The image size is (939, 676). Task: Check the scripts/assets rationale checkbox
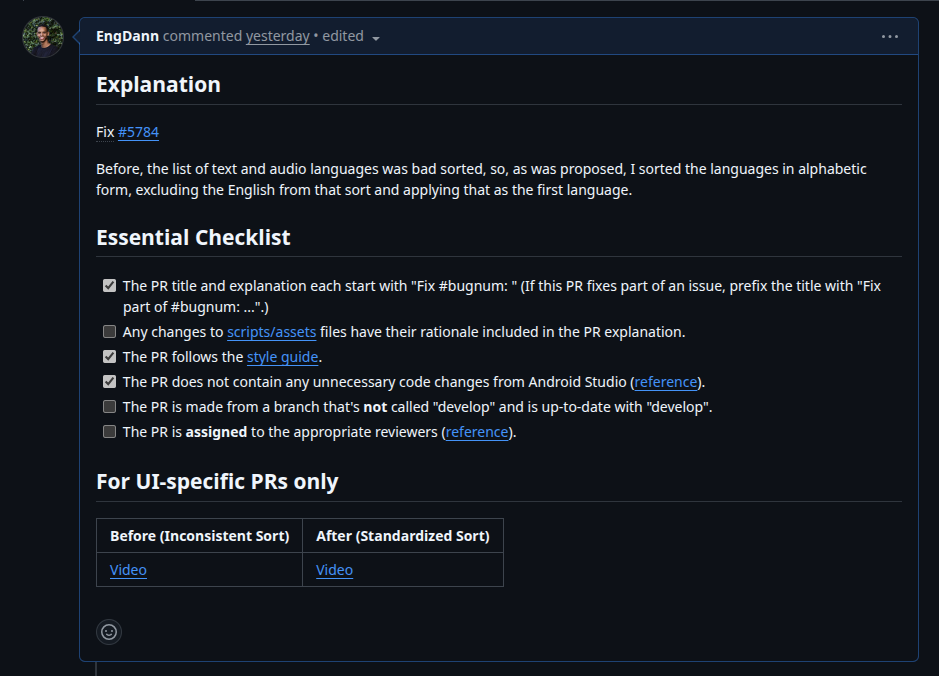pyautogui.click(x=110, y=331)
